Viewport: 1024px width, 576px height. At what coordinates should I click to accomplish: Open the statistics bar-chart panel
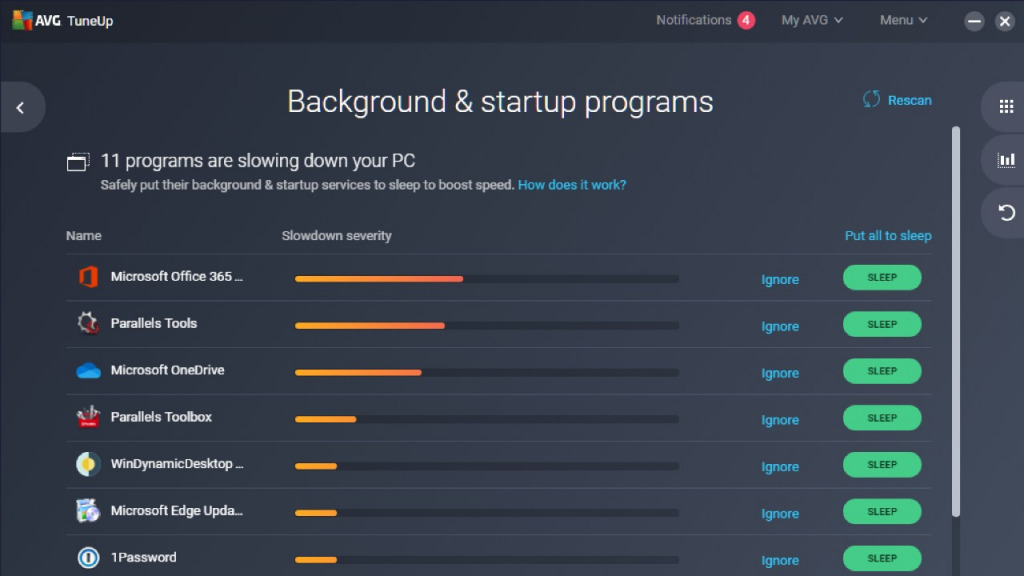click(x=1005, y=160)
